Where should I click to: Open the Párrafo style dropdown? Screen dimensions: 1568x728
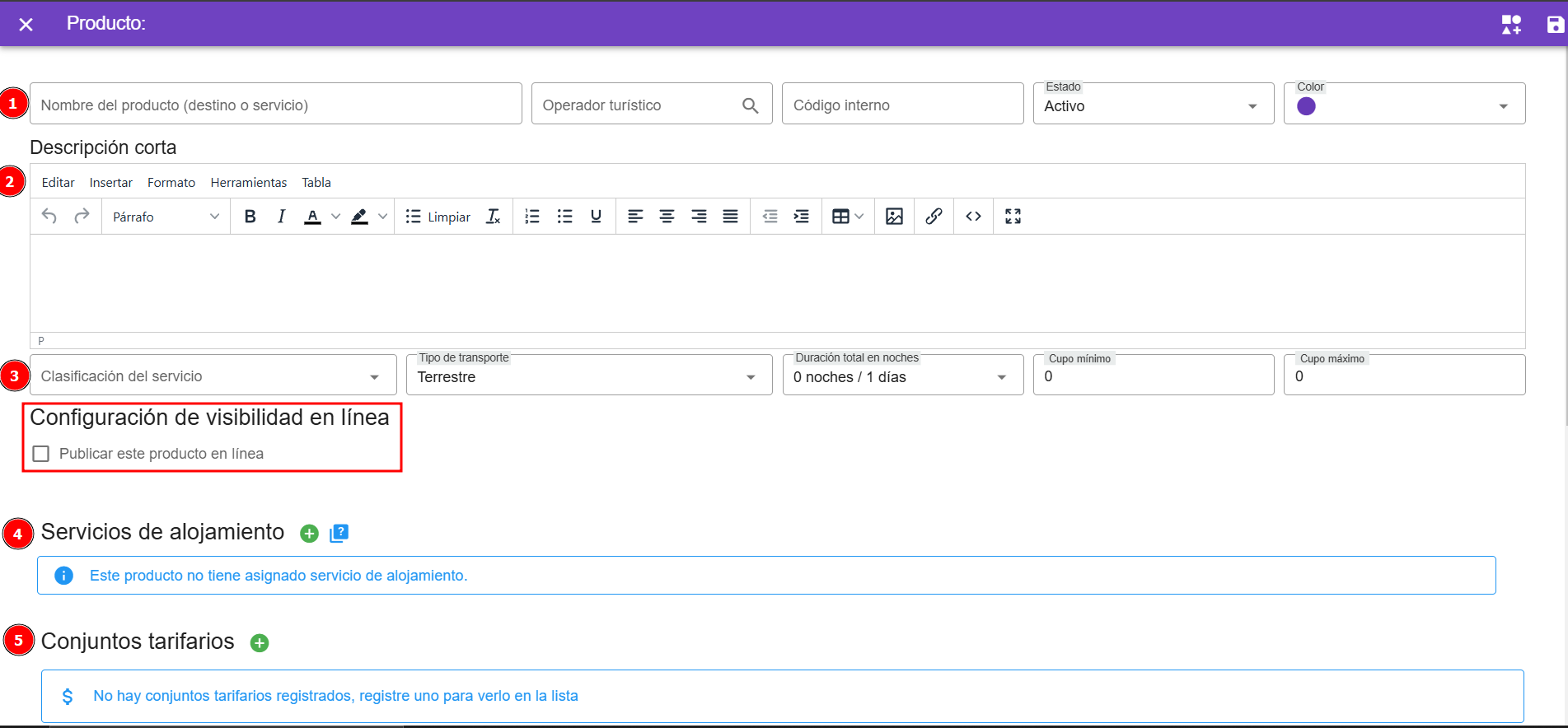(166, 217)
